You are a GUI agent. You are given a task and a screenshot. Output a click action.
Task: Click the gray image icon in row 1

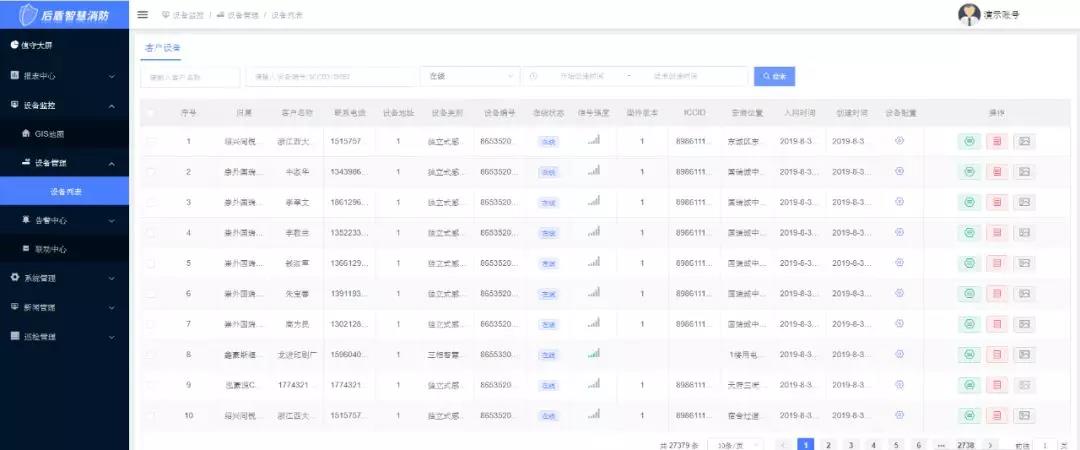coord(1024,141)
